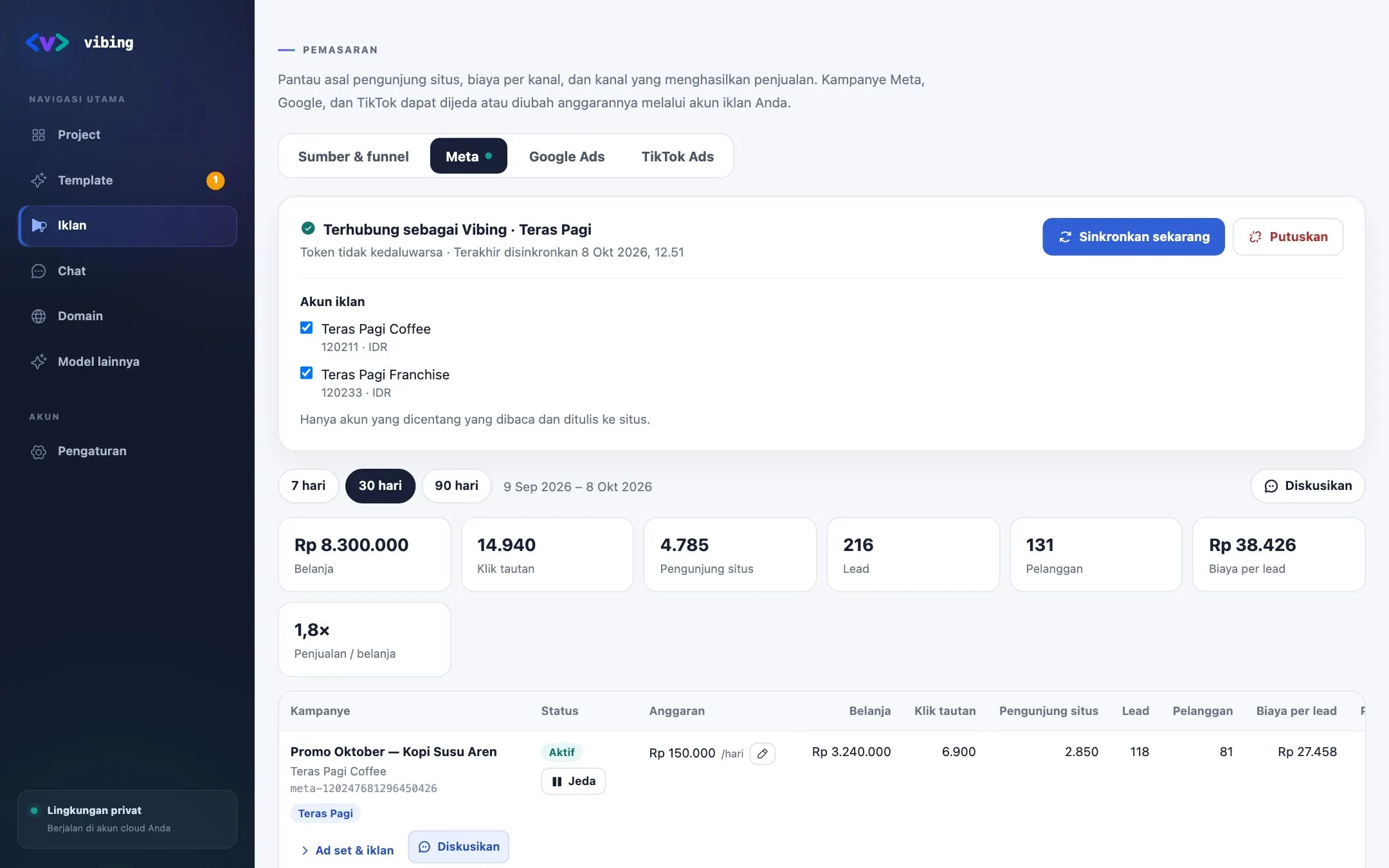Toggle the Teras Pagi Coffee ad account
Screen dimensions: 1389x868
[307, 328]
